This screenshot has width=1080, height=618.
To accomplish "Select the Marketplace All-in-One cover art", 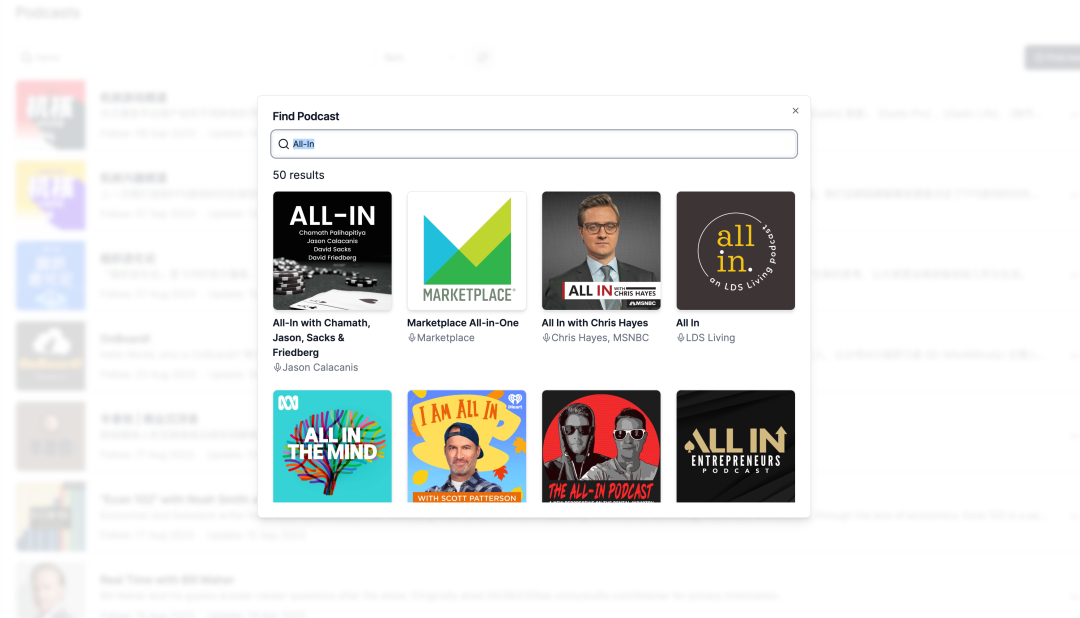I will (x=467, y=251).
